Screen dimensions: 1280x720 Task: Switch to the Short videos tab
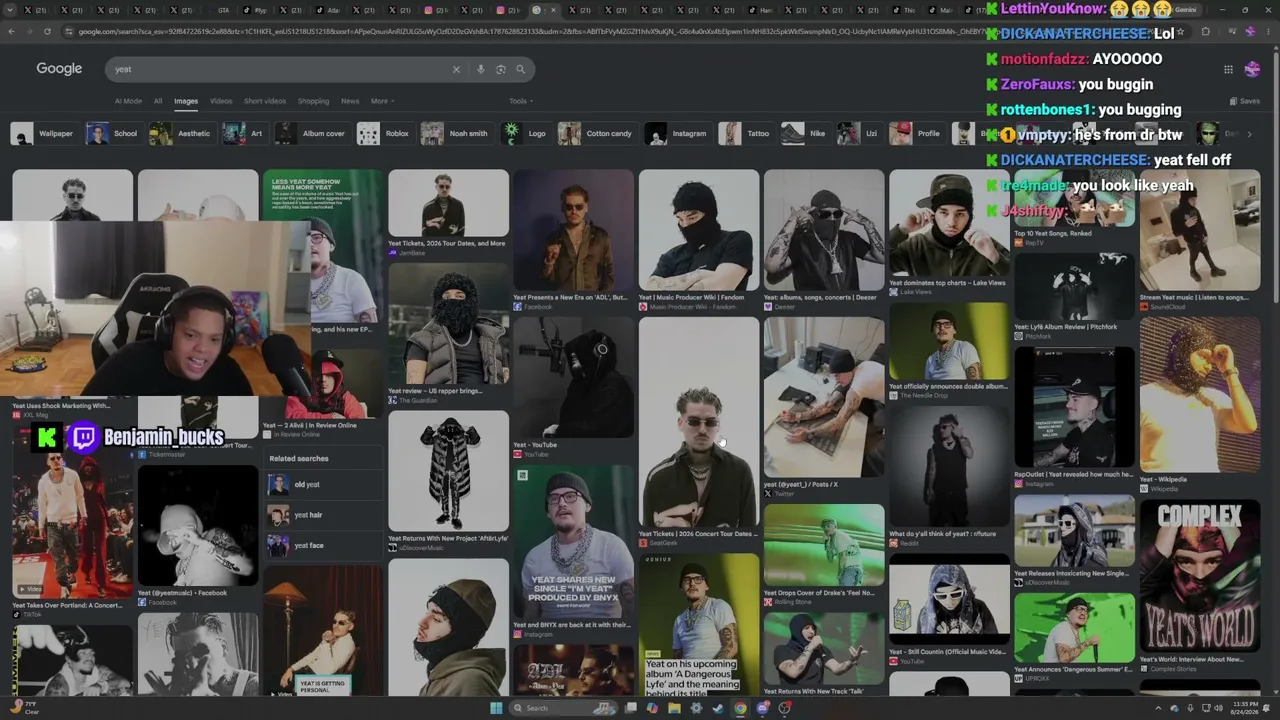pos(265,101)
